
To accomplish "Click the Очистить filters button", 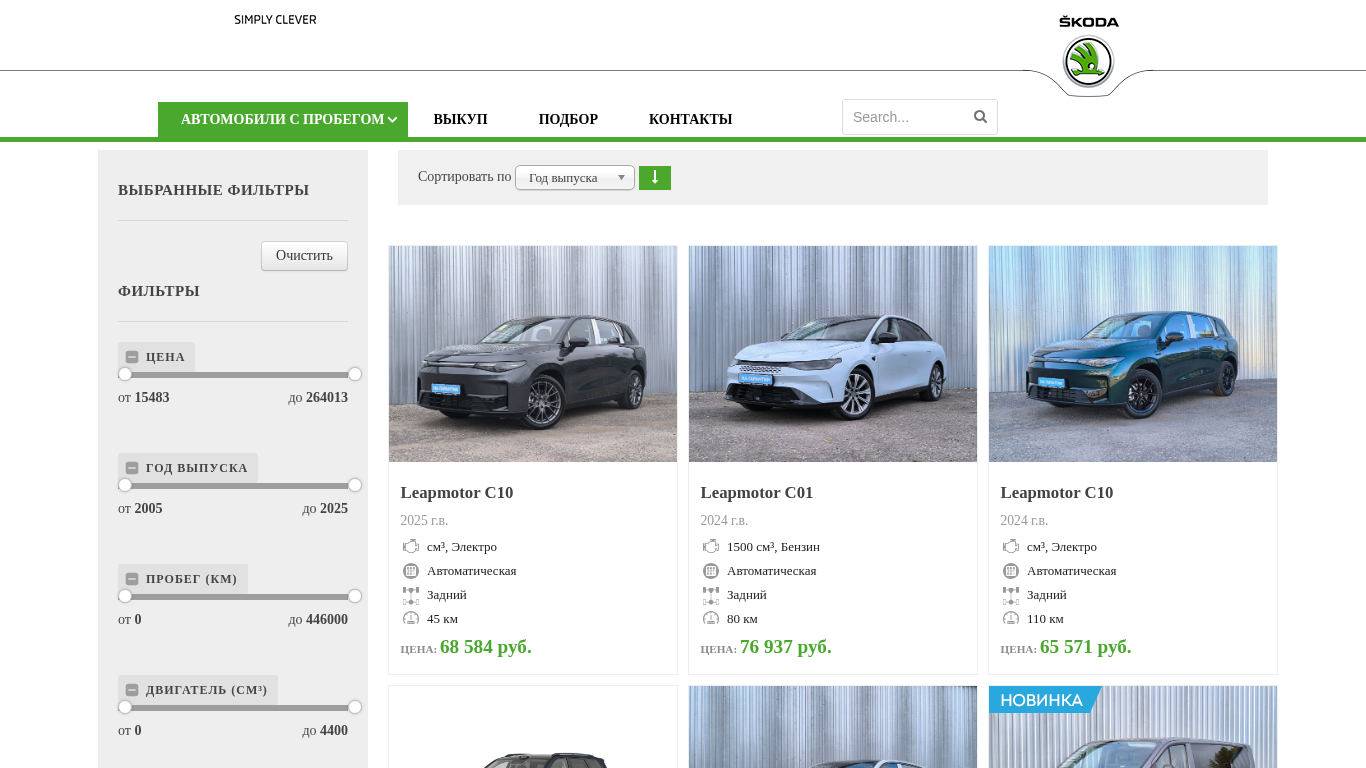I will (x=304, y=256).
